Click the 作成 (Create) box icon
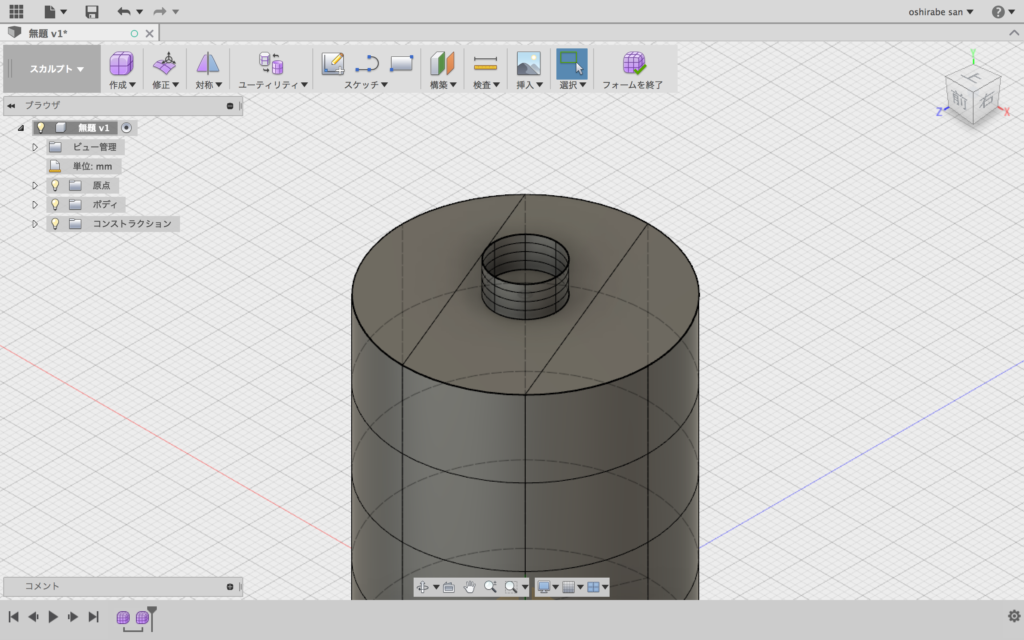 (x=121, y=64)
